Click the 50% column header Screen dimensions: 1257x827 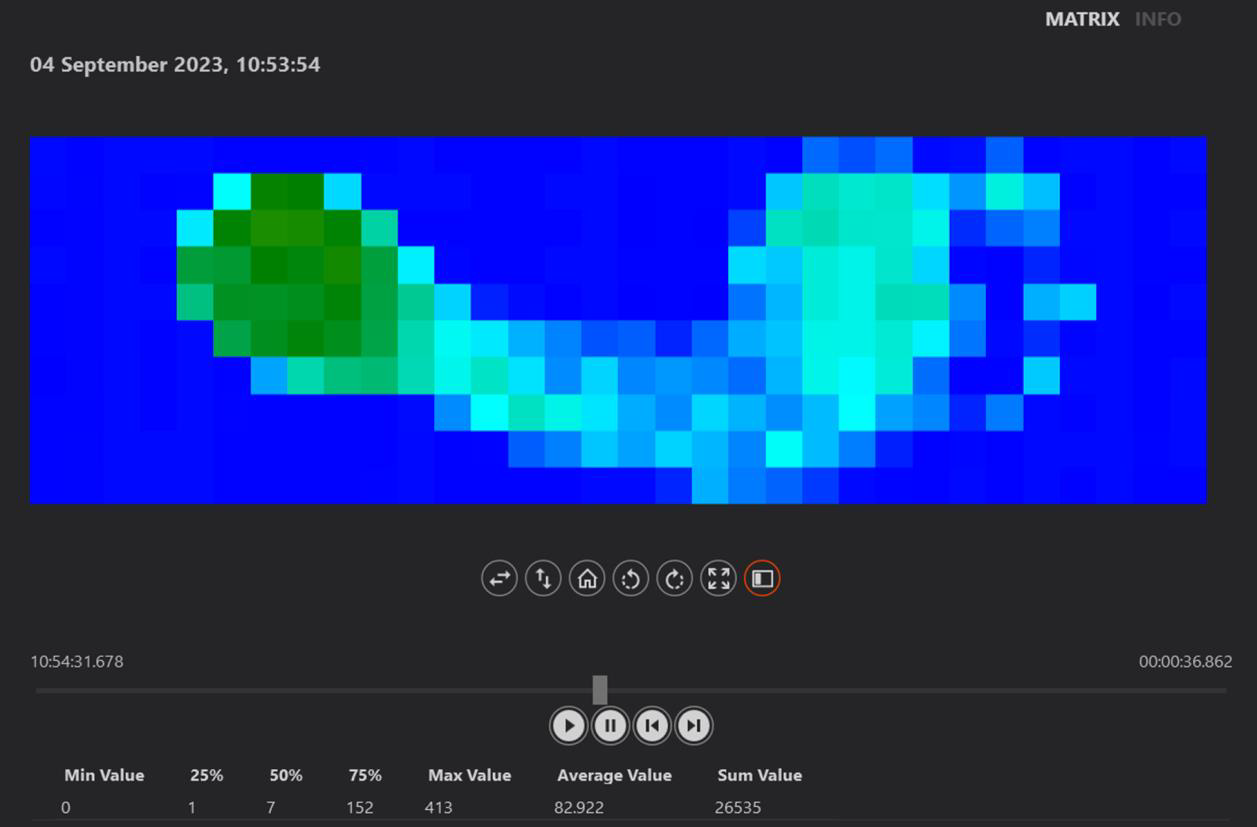pyautogui.click(x=286, y=775)
